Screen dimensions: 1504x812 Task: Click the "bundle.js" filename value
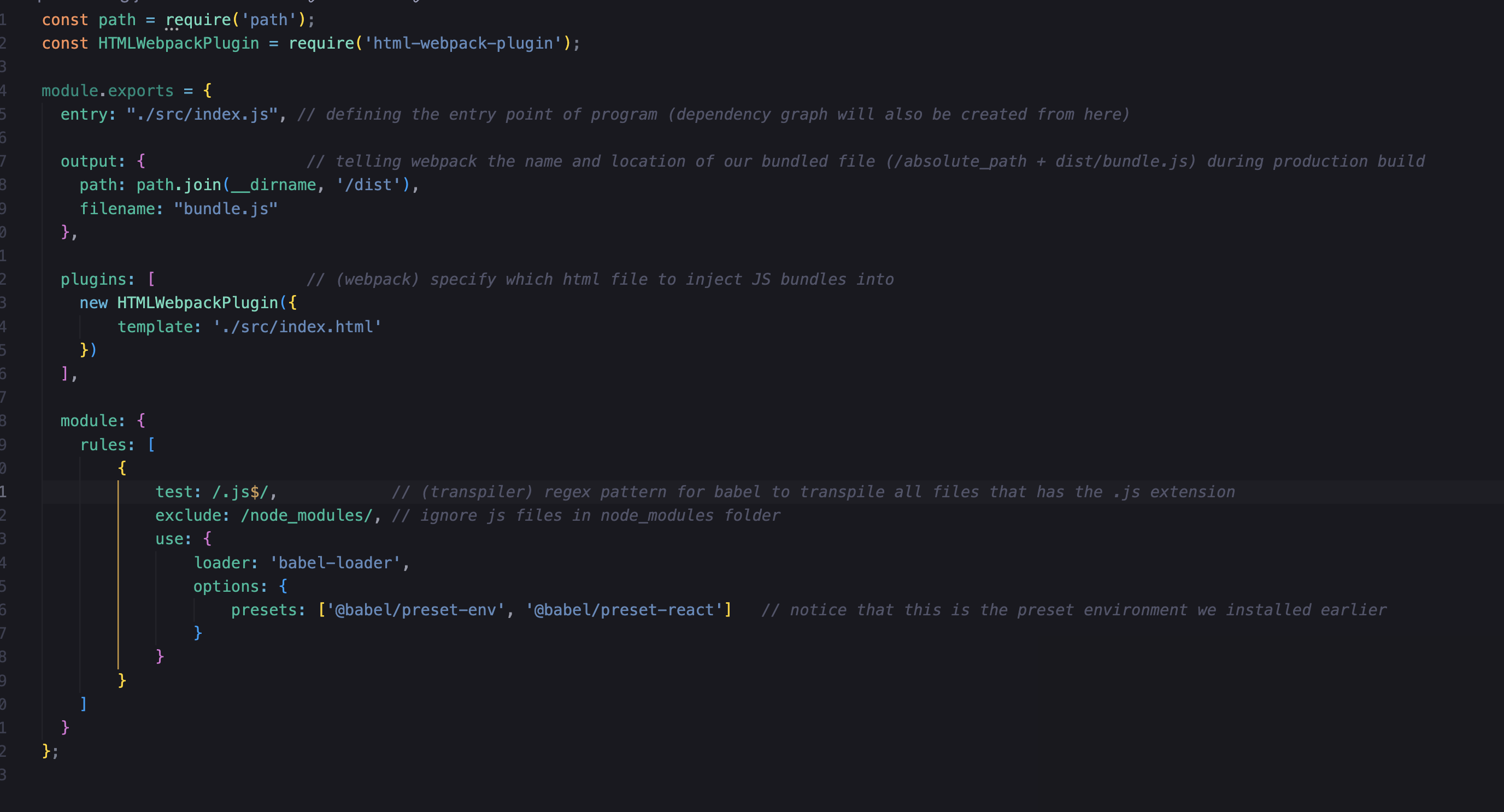click(225, 208)
